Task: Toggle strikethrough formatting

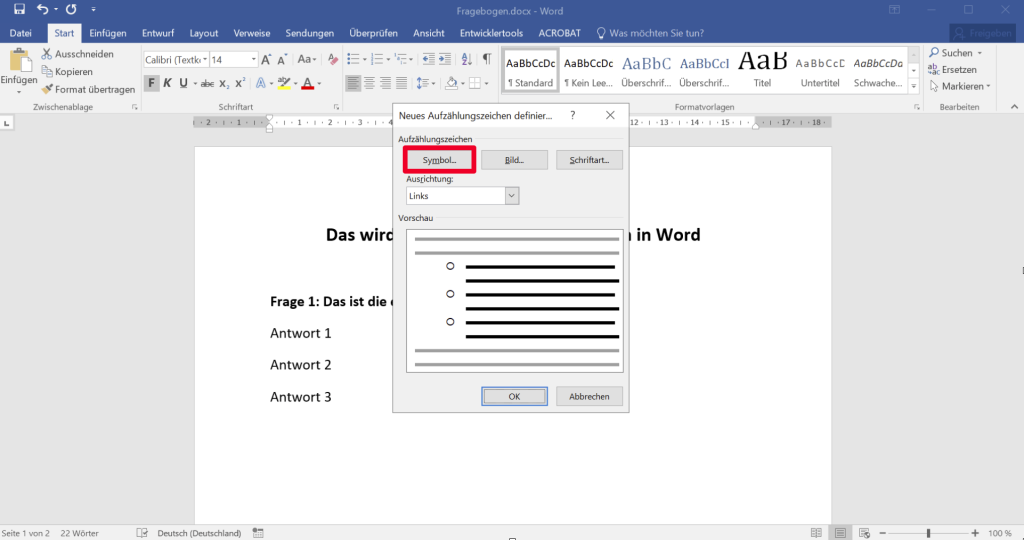Action: 207,83
